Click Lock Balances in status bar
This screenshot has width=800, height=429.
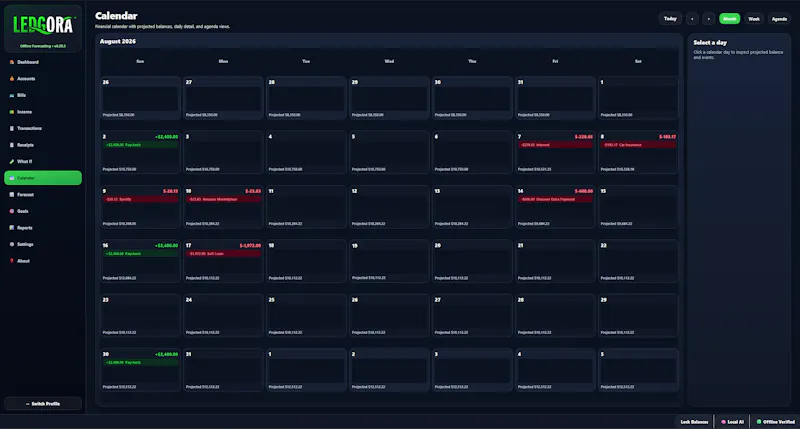pyautogui.click(x=694, y=422)
